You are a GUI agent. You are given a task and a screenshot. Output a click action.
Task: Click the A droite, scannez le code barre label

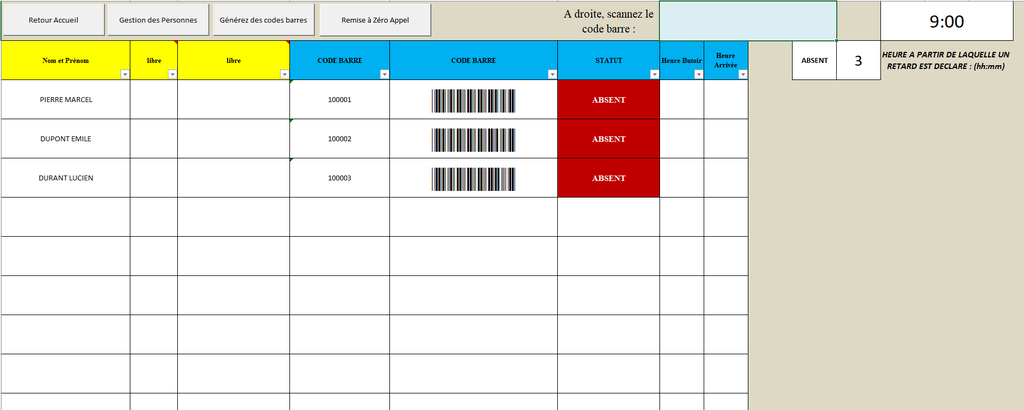(608, 22)
